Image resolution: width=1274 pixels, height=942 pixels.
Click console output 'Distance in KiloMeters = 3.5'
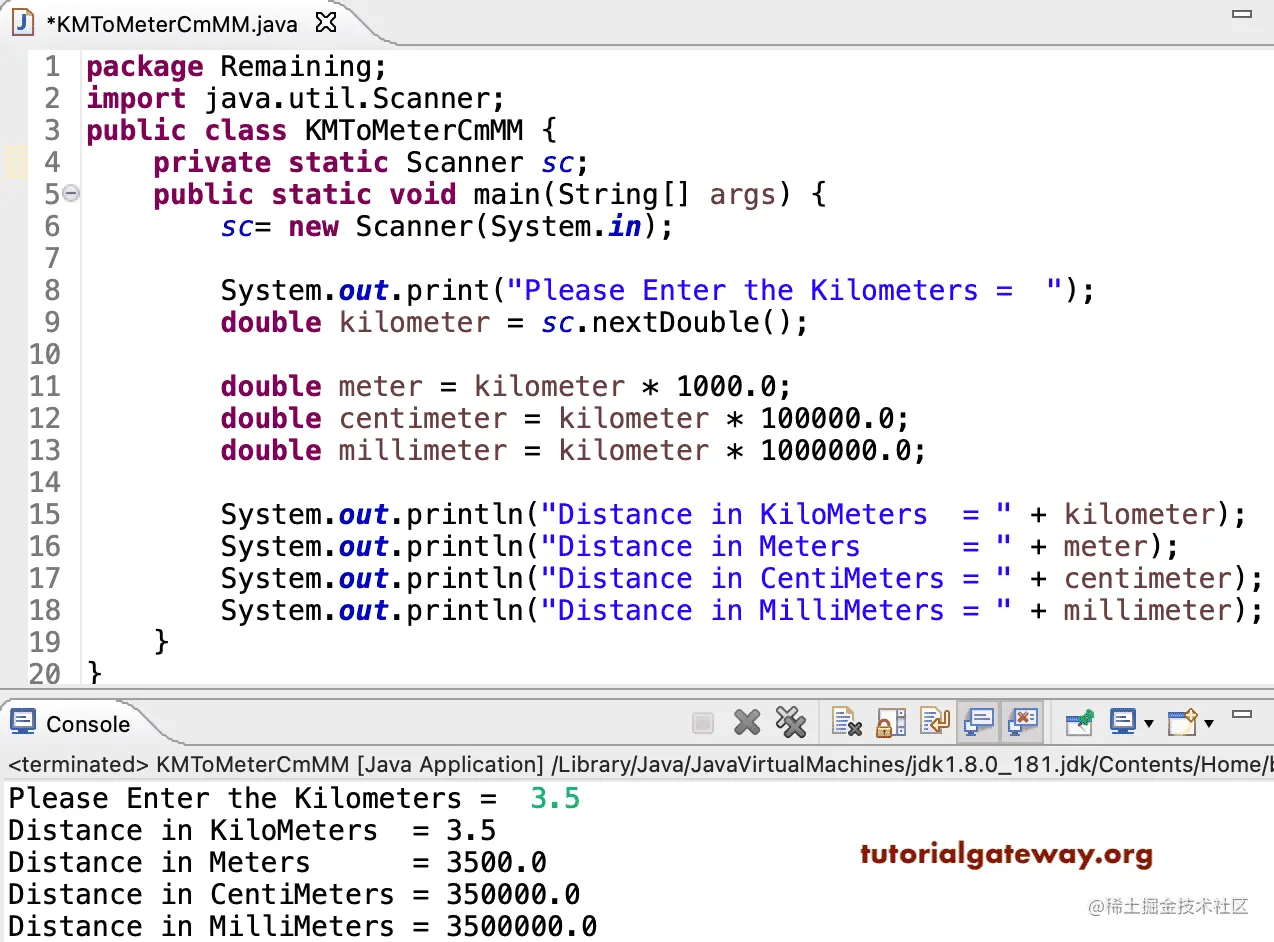click(x=252, y=831)
